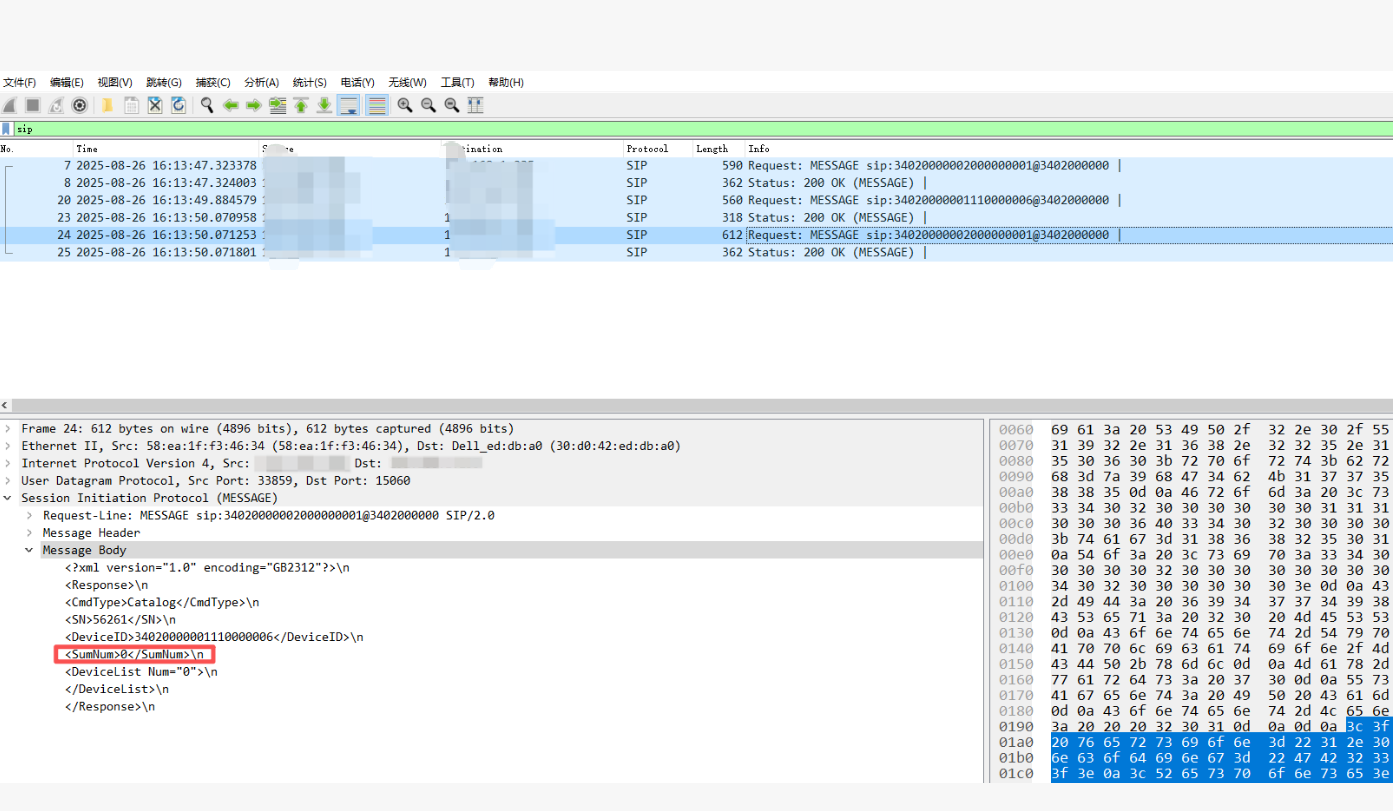Save this capture file
Image resolution: width=1393 pixels, height=811 pixels.
131,105
